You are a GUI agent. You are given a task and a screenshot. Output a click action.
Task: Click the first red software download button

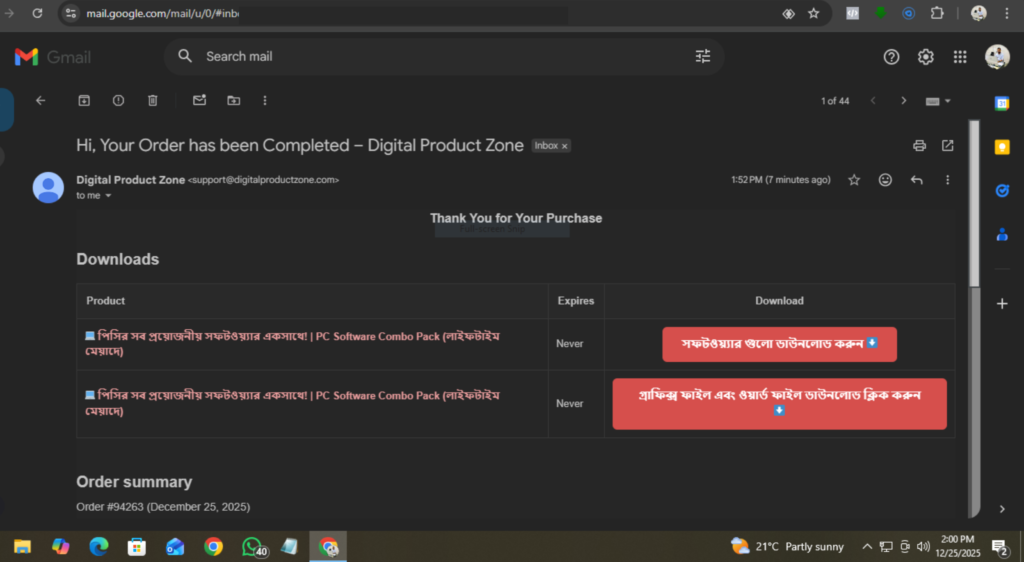[779, 344]
